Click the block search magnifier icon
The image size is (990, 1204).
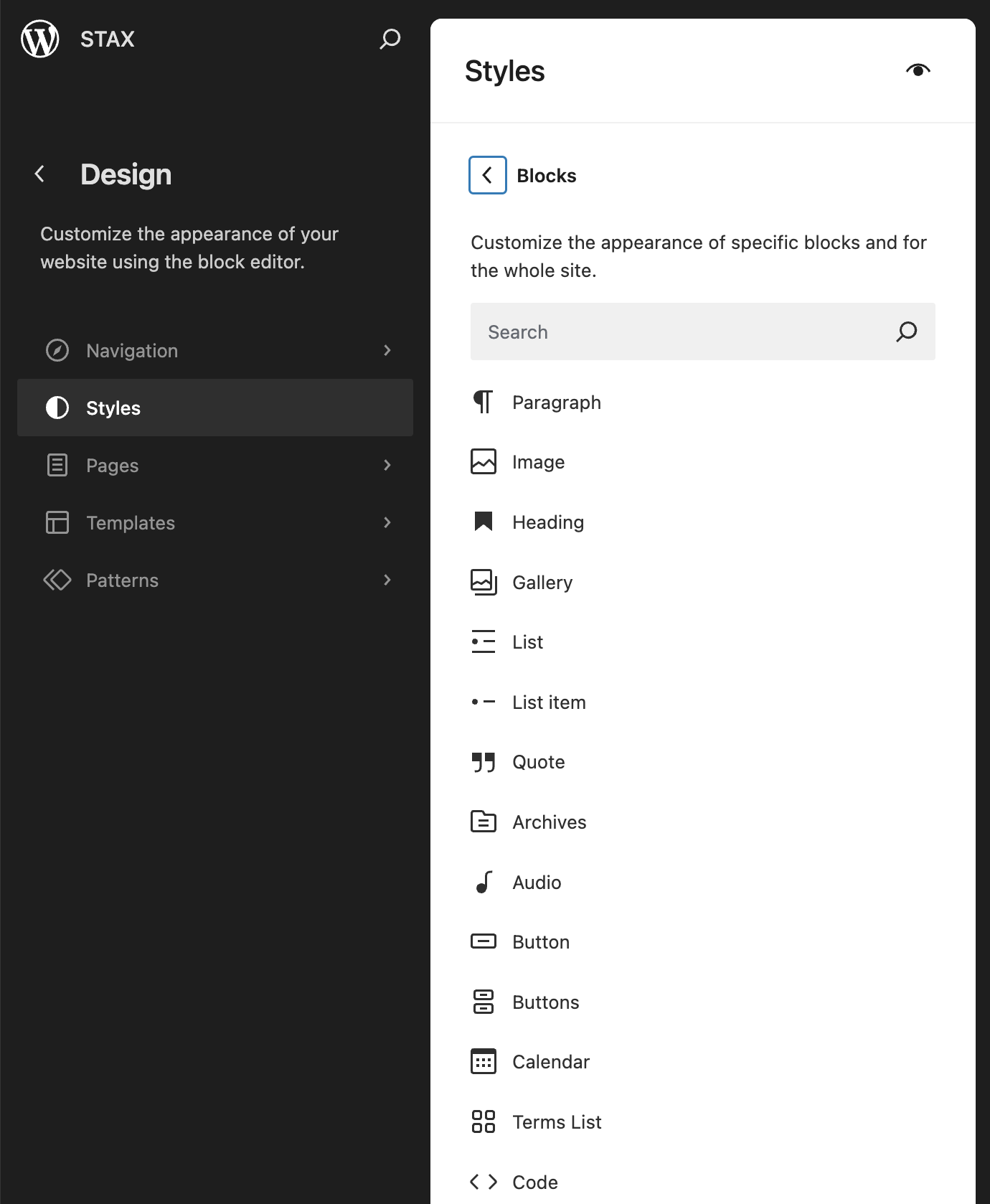(907, 331)
